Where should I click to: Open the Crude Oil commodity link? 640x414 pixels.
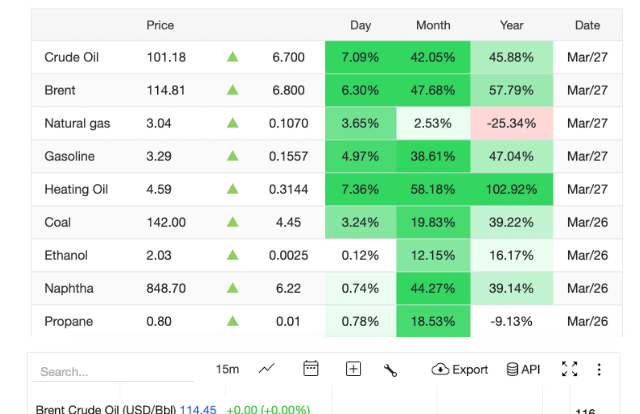(71, 57)
